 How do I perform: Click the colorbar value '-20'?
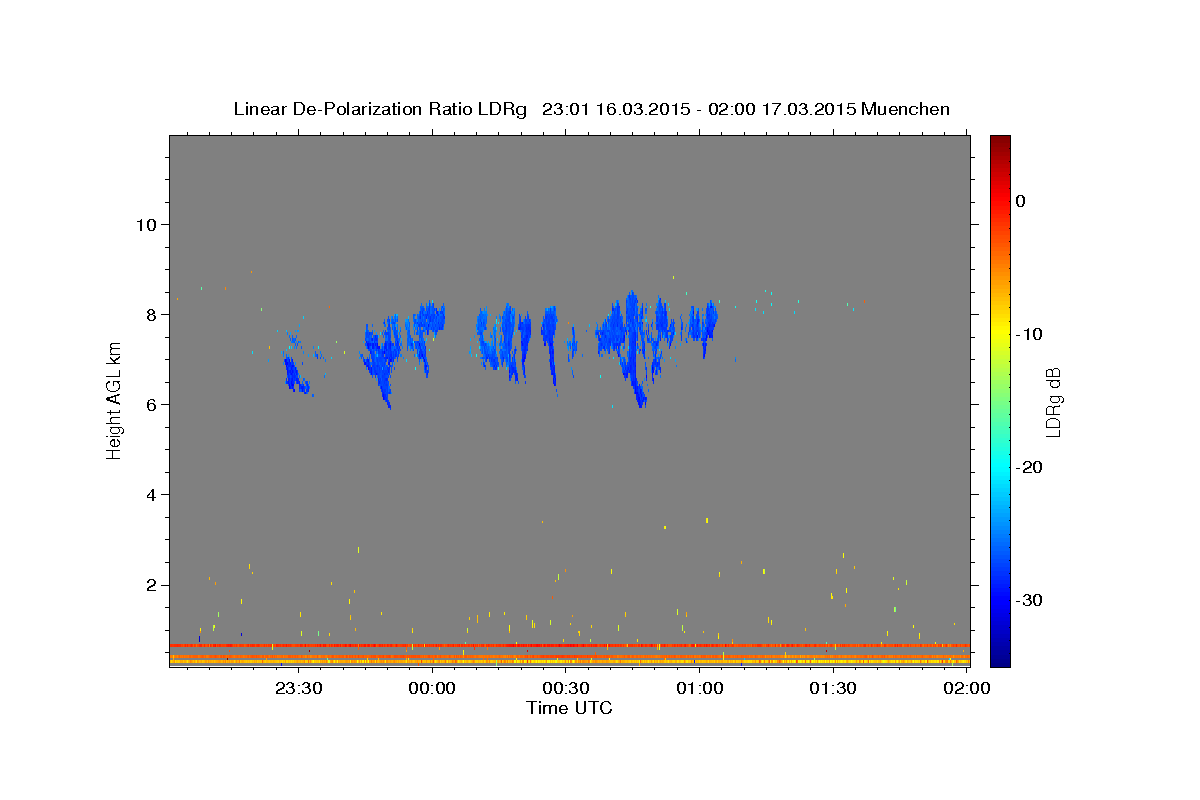click(x=1030, y=467)
